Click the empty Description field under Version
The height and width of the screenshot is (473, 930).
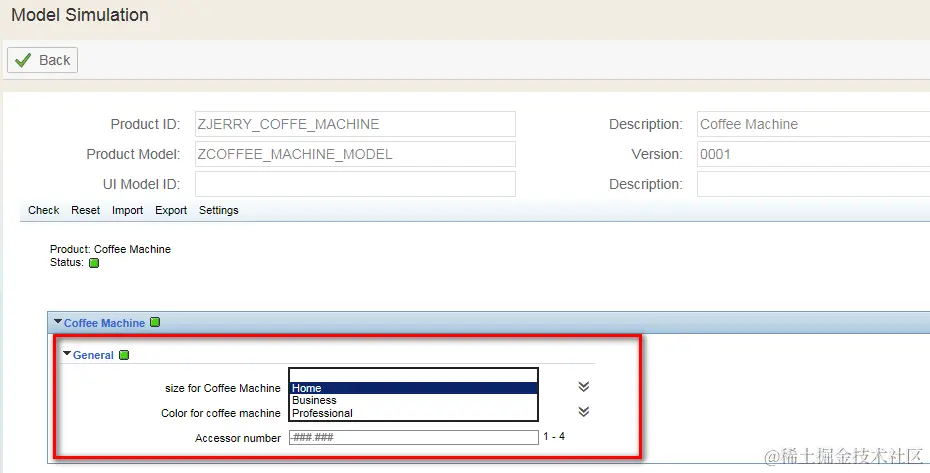tap(813, 184)
